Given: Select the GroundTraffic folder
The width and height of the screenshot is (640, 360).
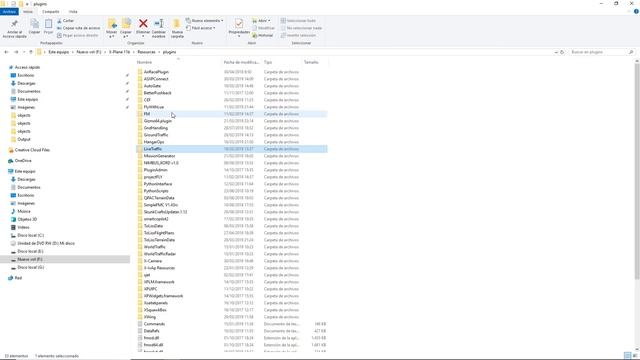Looking at the screenshot, I should 156,135.
